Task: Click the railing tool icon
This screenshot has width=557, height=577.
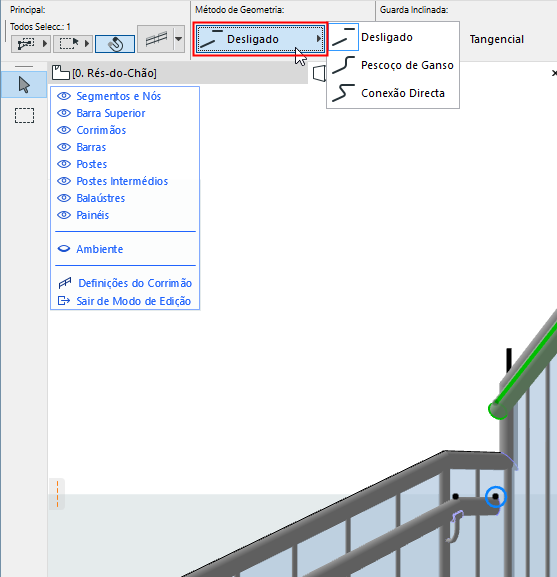Action: pos(156,39)
